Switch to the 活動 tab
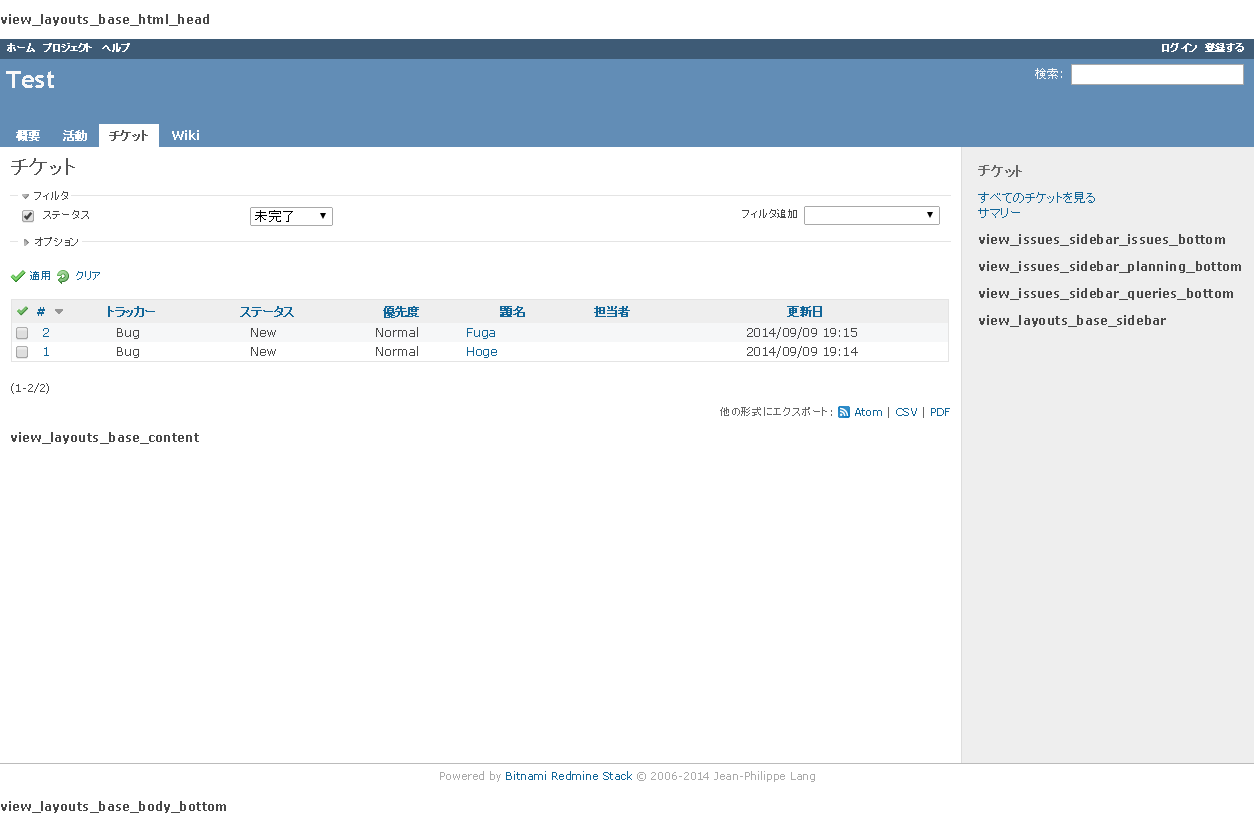This screenshot has width=1254, height=826. pos(74,135)
